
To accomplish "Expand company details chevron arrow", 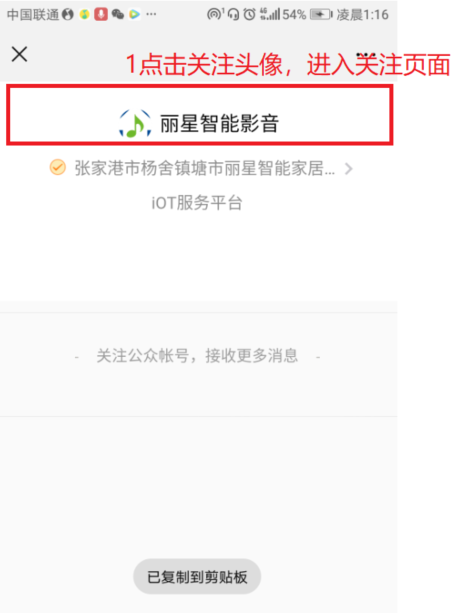I will click(348, 169).
